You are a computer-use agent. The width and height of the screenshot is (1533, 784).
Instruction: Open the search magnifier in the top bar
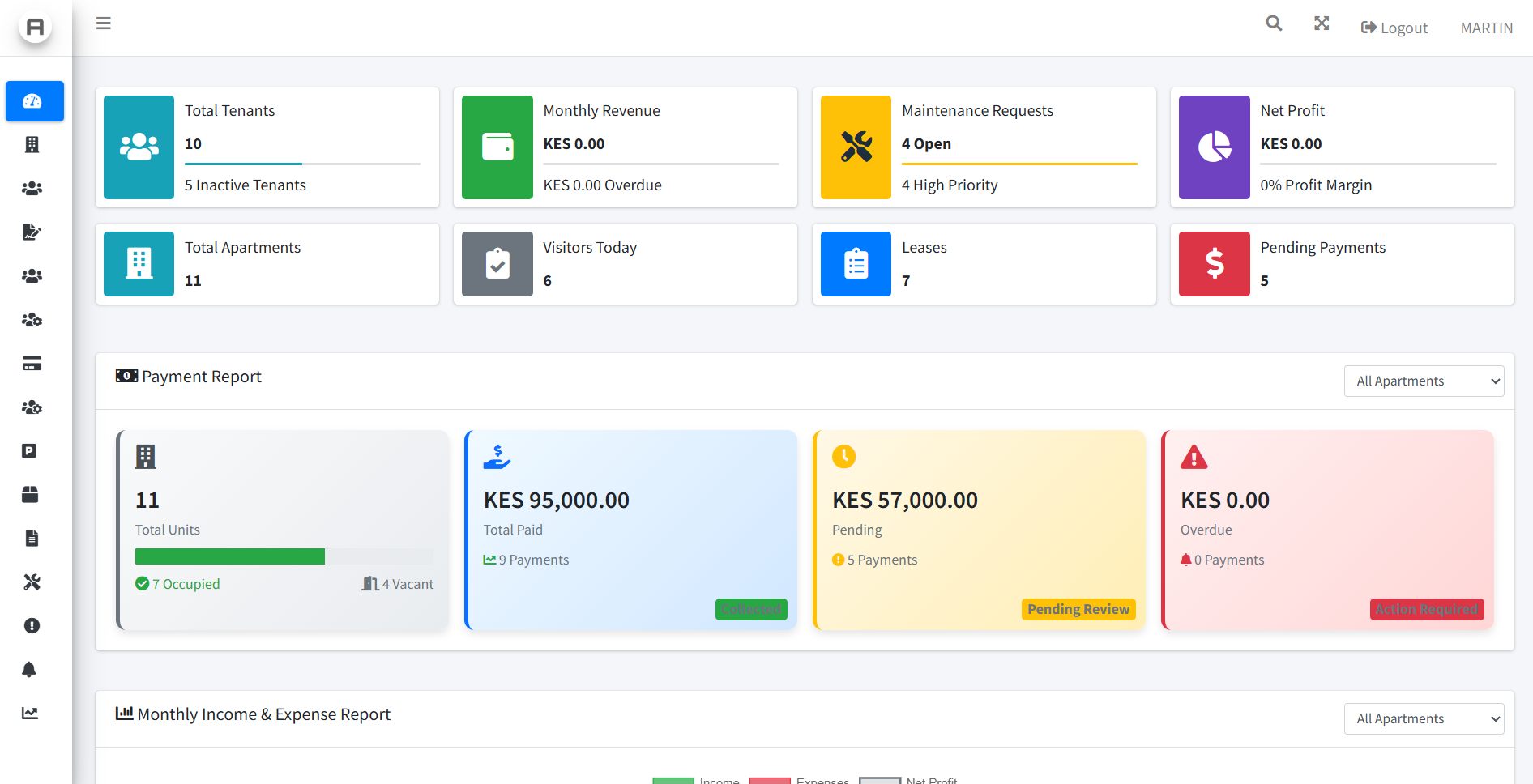point(1273,23)
